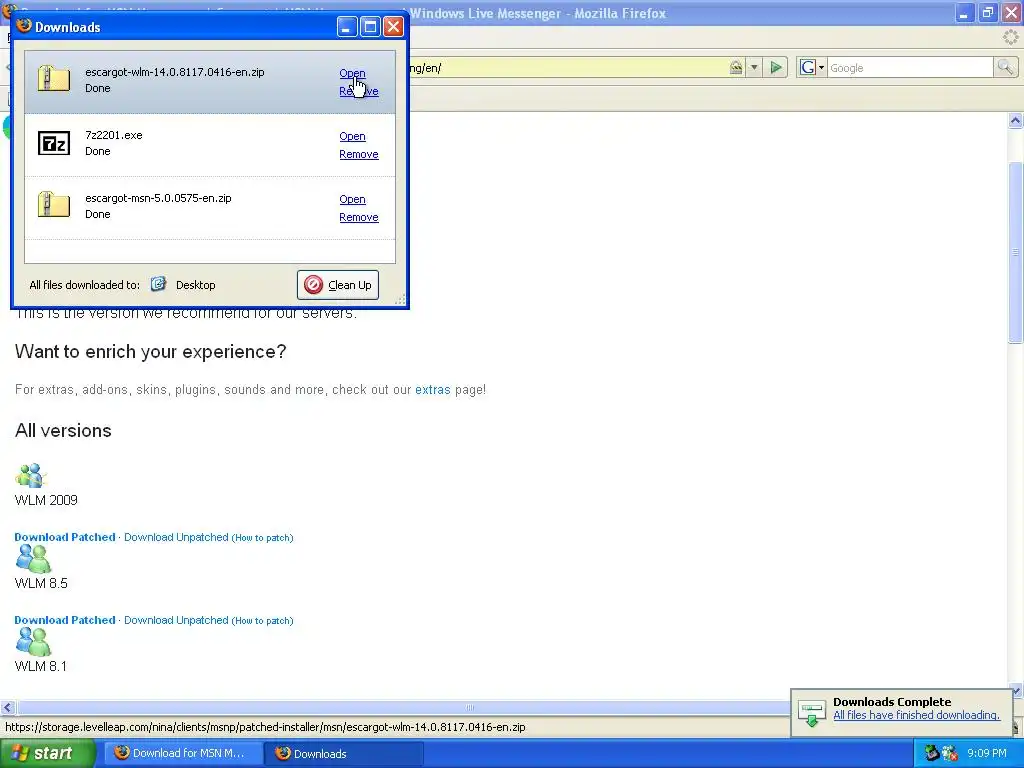Click Download Patched above WLM 8.1

[65, 620]
